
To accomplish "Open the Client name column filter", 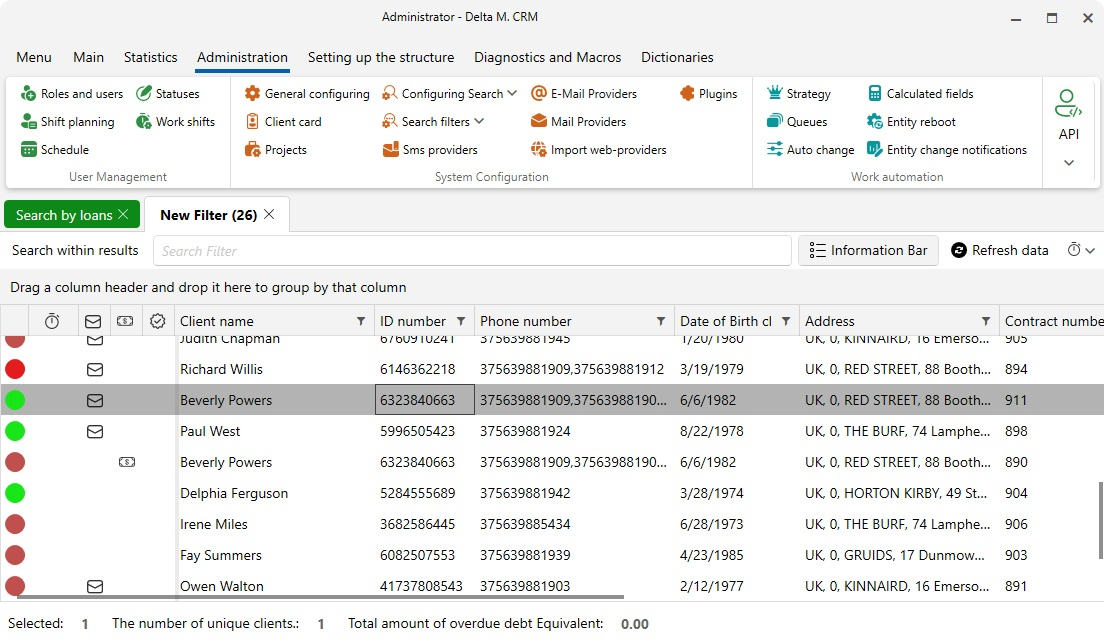I will point(361,322).
